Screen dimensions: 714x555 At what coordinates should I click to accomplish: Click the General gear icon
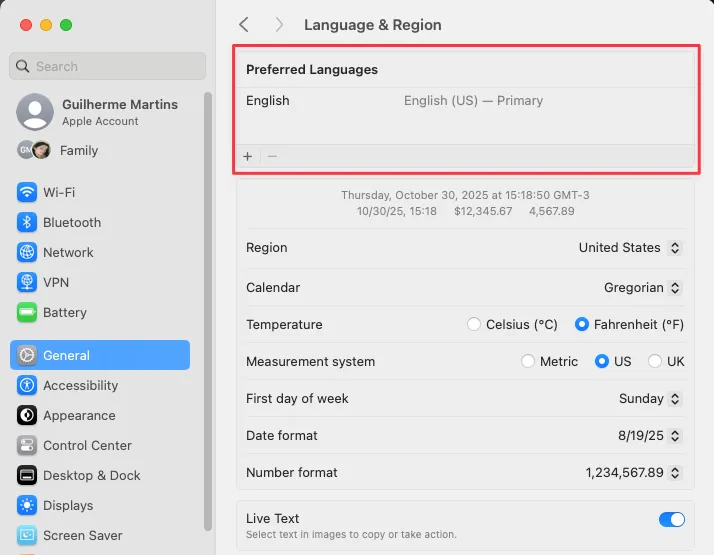click(x=27, y=355)
